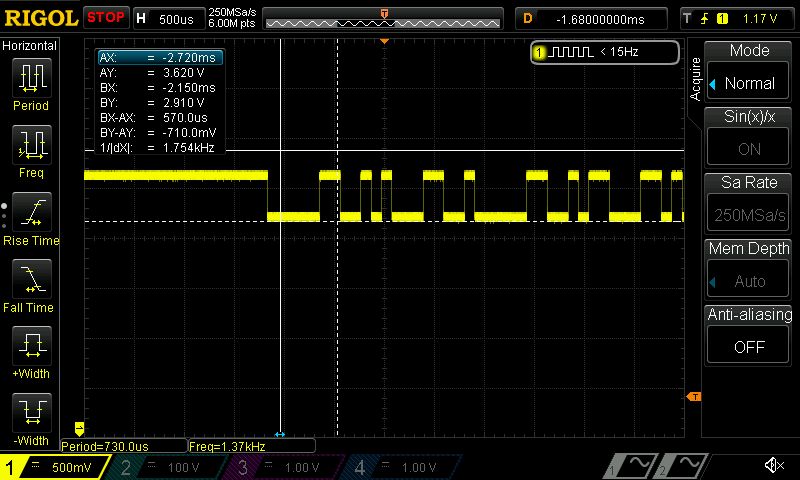Click the STOP run status indicator
The height and width of the screenshot is (480, 800).
(106, 18)
